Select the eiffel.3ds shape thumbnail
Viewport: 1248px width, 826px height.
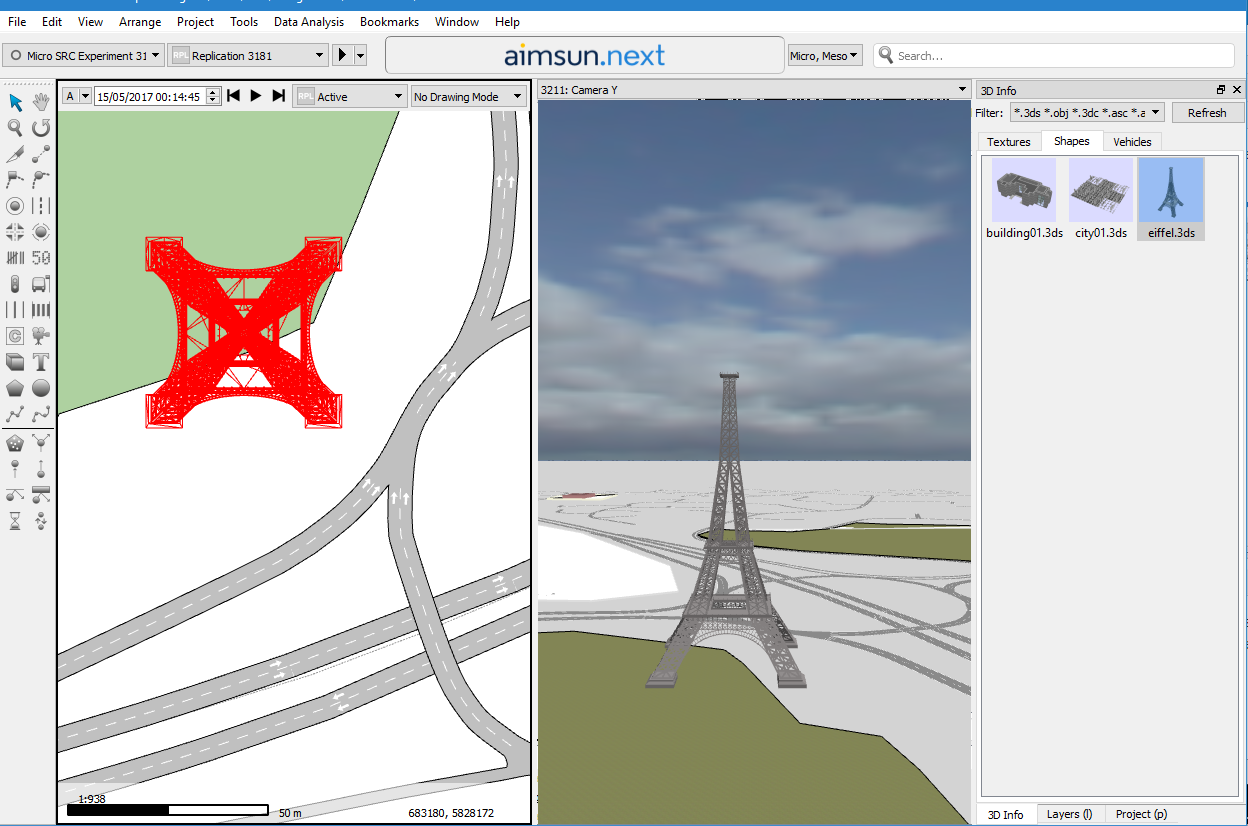coord(1170,190)
